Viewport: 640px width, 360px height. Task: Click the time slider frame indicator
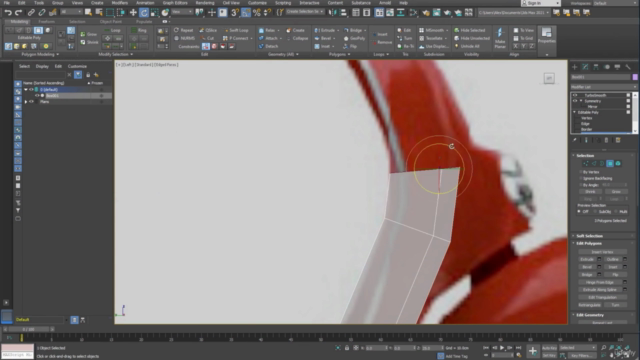pyautogui.click(x=29, y=329)
